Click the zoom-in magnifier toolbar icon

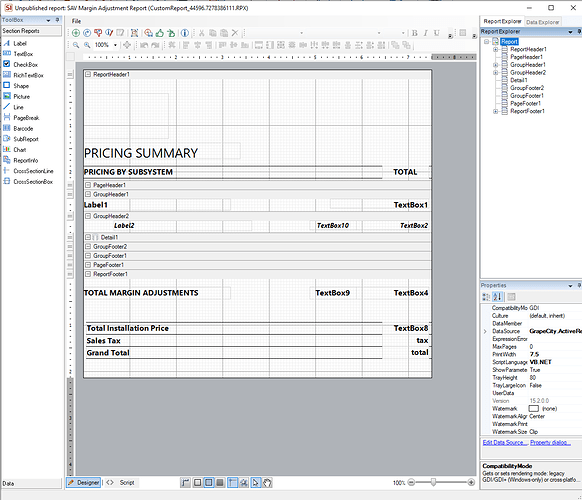87,45
